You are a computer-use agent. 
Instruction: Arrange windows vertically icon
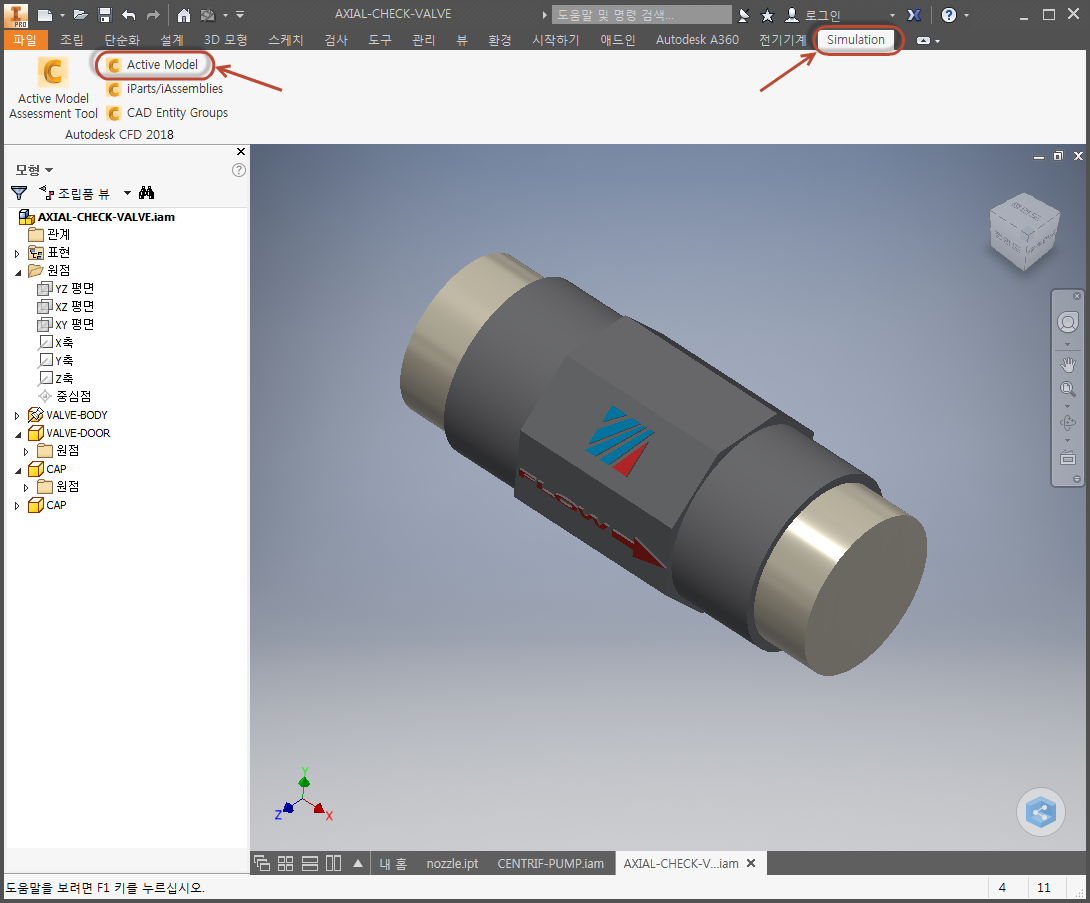click(x=334, y=863)
